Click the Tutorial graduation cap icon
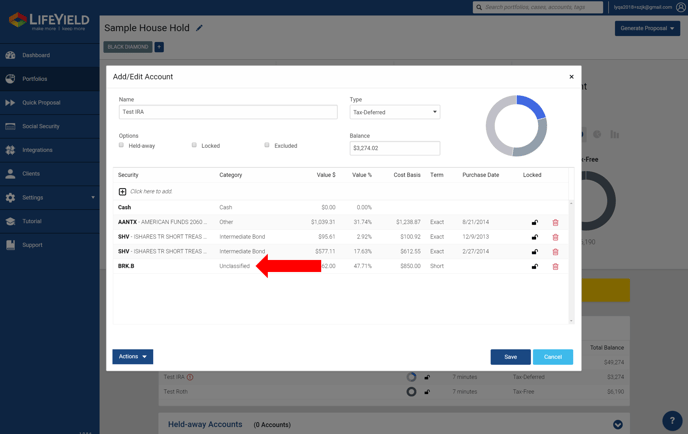 10,221
